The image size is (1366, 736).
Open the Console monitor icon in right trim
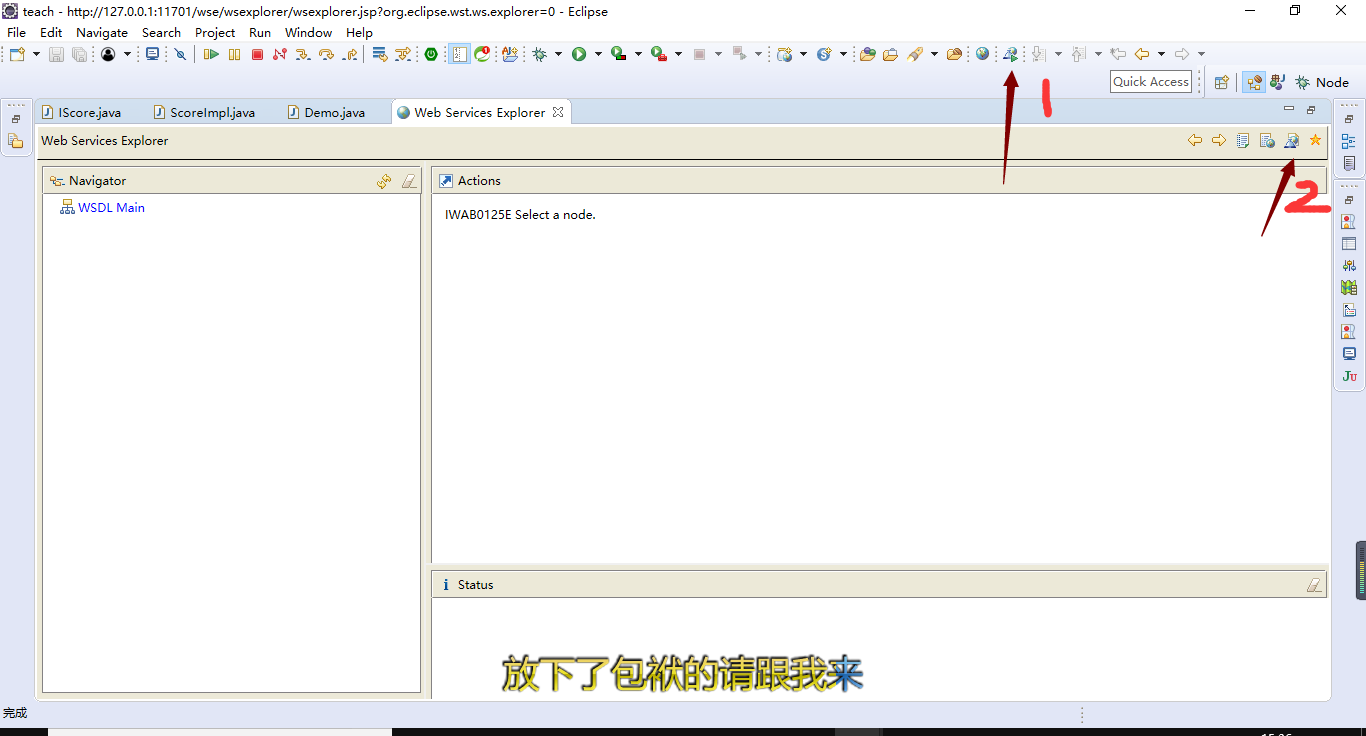coord(1349,354)
